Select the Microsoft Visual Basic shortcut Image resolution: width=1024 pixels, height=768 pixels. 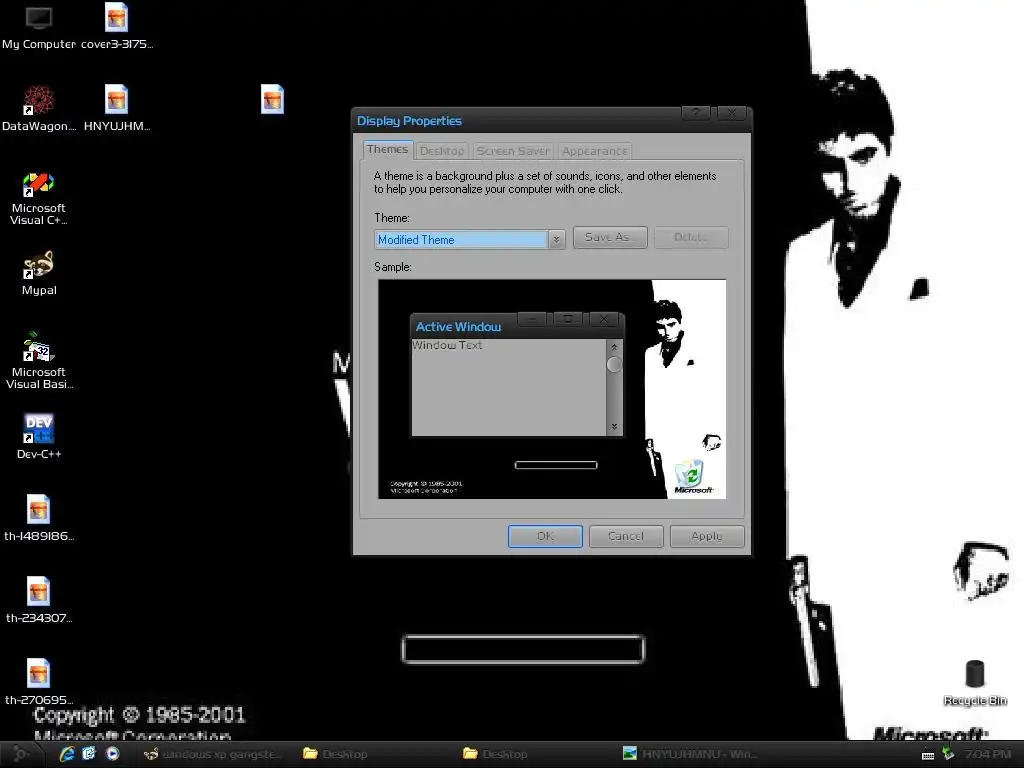pos(39,360)
